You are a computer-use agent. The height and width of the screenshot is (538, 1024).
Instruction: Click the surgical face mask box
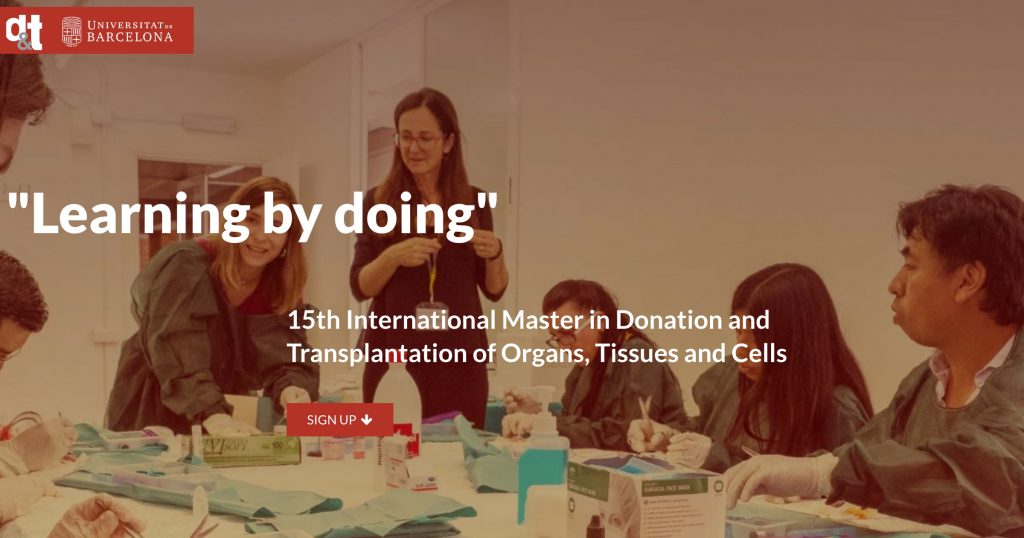coord(645,499)
